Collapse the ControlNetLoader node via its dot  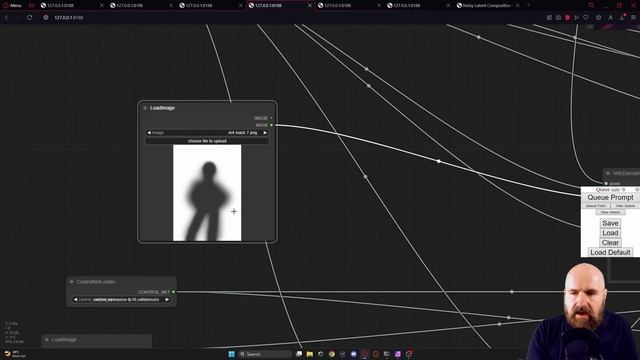pos(71,282)
